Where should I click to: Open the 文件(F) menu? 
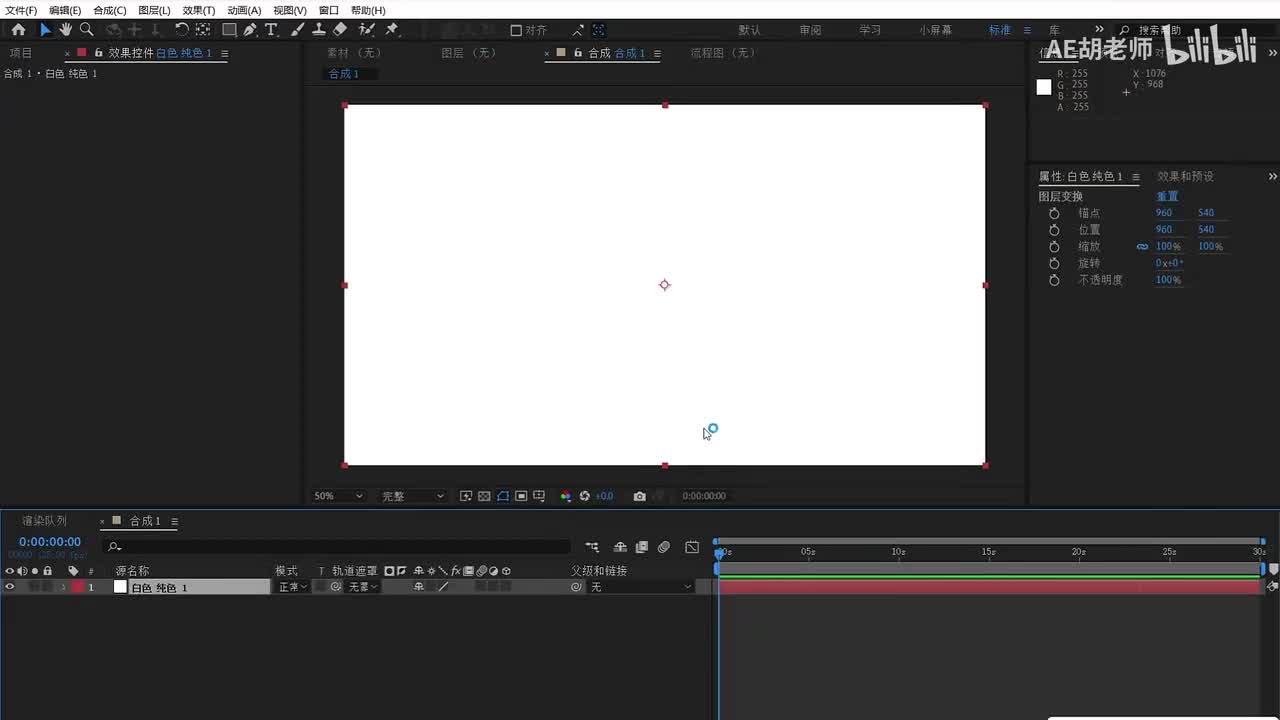pyautogui.click(x=21, y=10)
